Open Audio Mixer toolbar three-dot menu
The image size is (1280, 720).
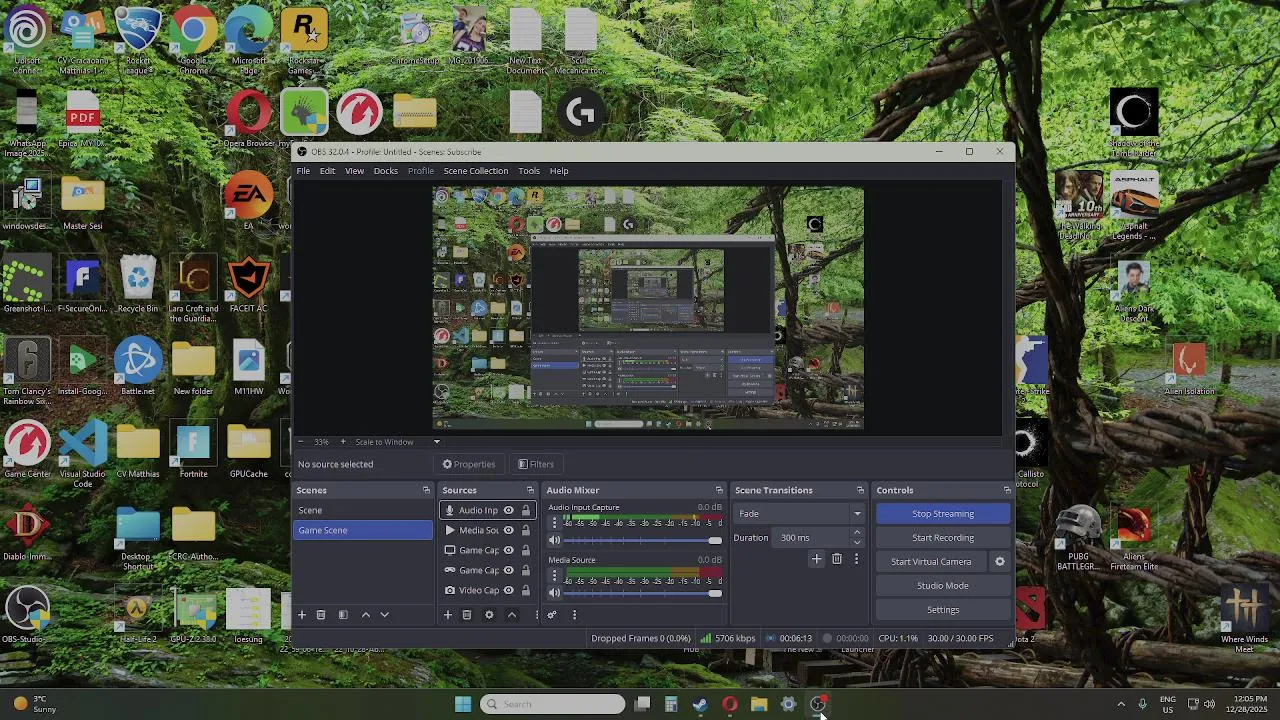[x=574, y=615]
